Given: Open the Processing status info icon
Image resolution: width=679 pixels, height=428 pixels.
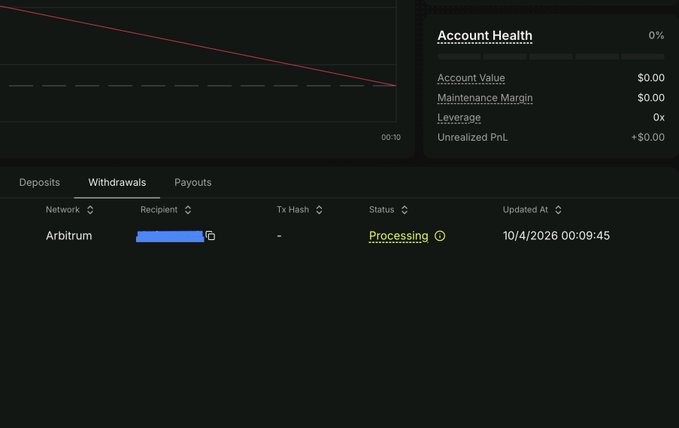Looking at the screenshot, I should (x=440, y=236).
